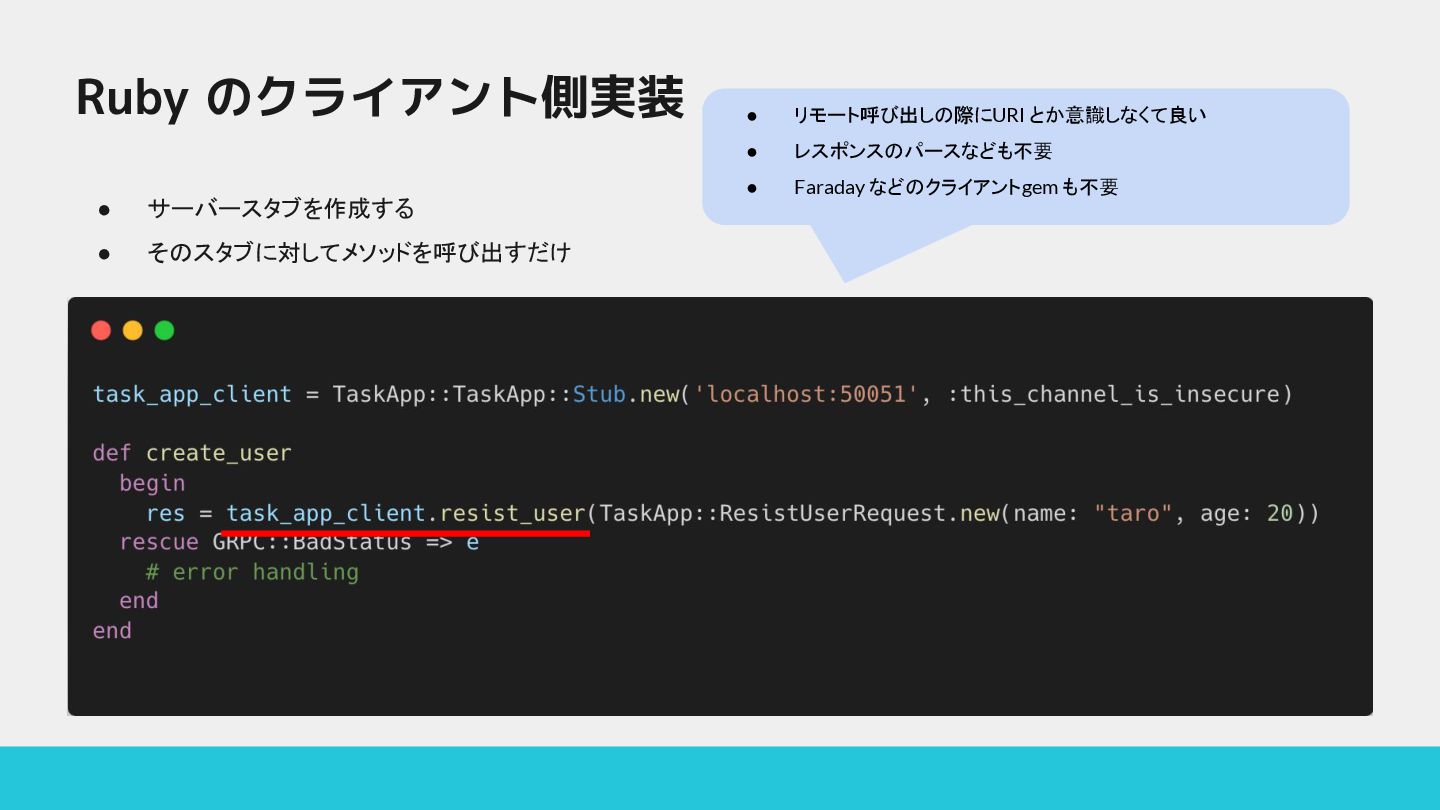
Task: Click the underlined "resist_user" method call
Action: 512,514
